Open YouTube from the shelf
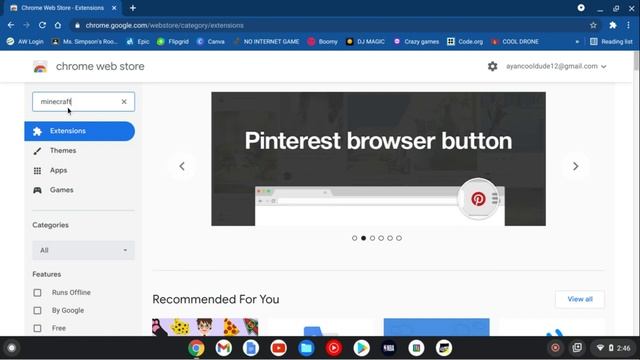The width and height of the screenshot is (640, 360). pyautogui.click(x=278, y=348)
